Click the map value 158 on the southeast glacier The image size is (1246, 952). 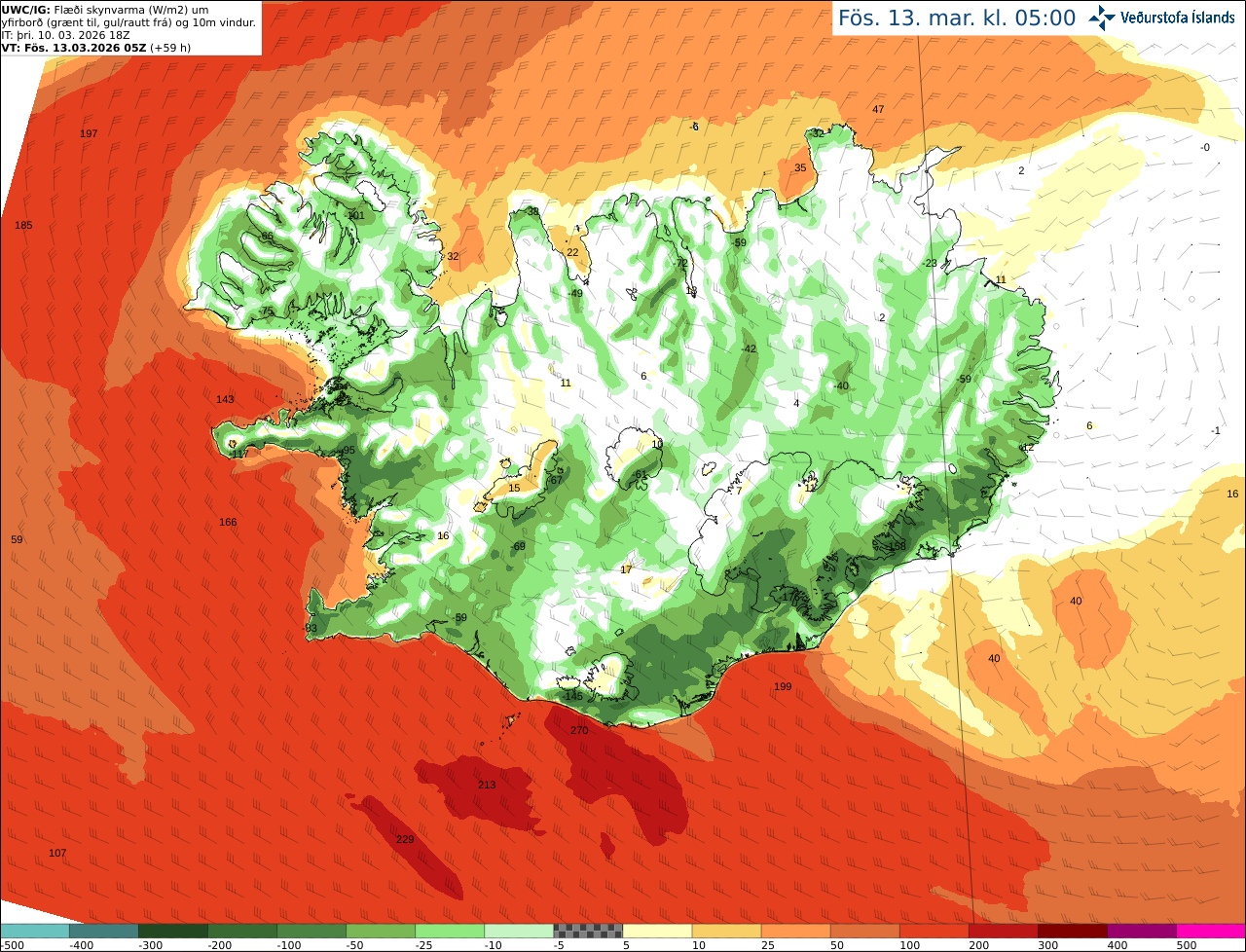click(897, 546)
